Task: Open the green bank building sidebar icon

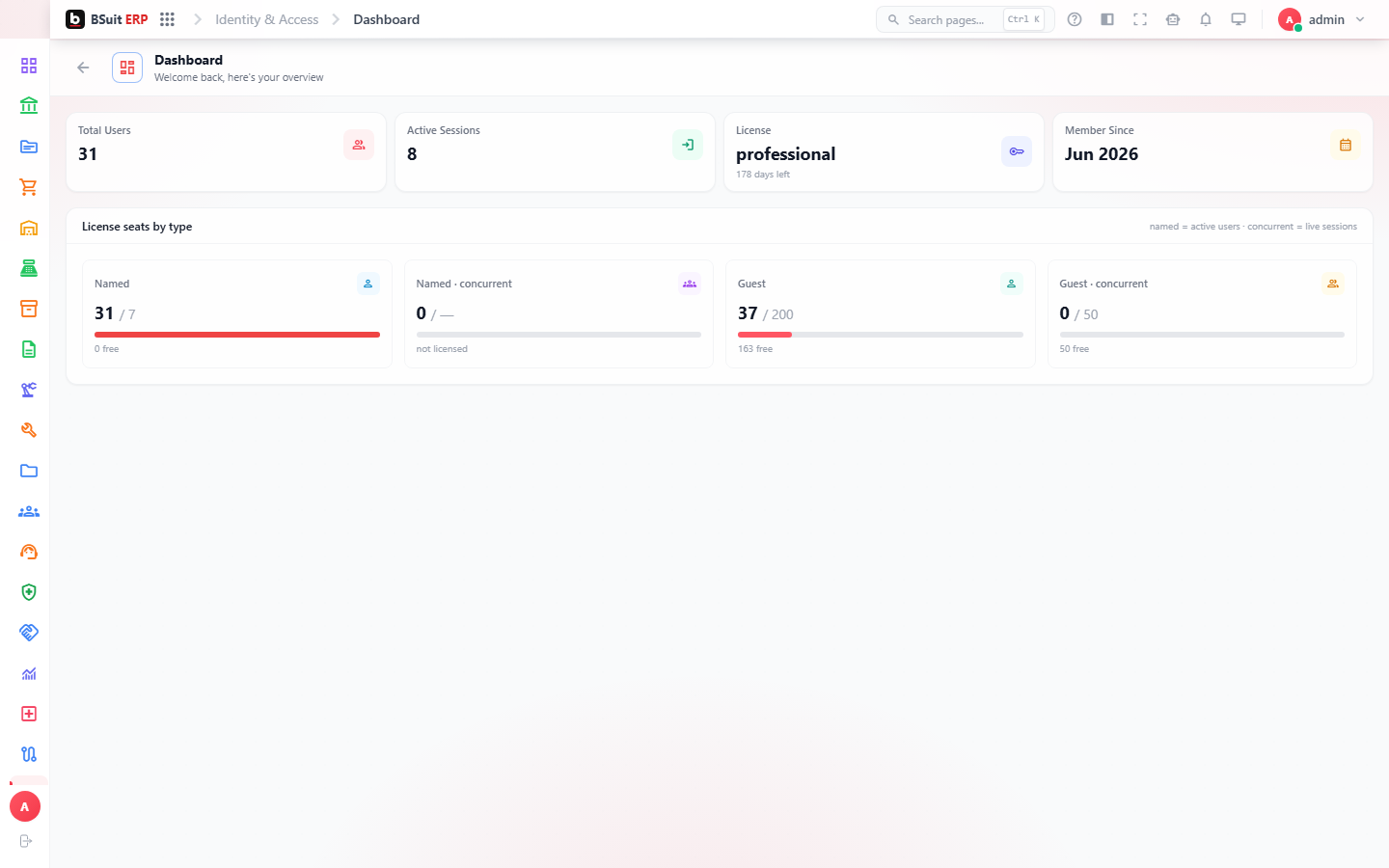Action: pyautogui.click(x=29, y=106)
